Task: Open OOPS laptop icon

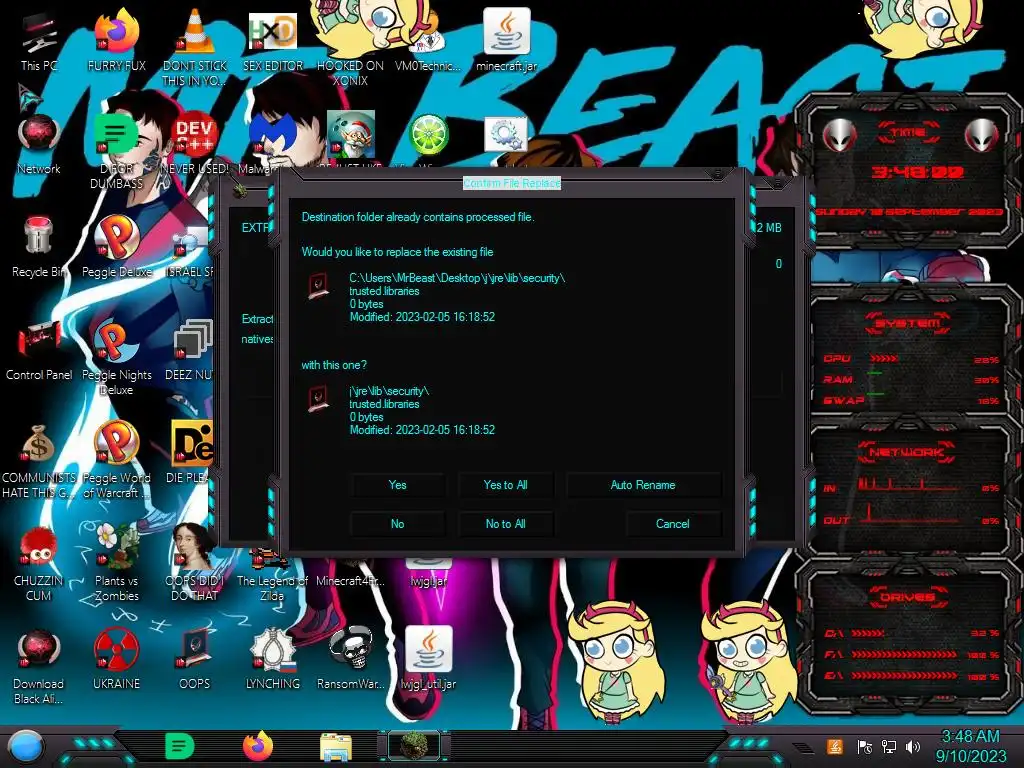Action: pyautogui.click(x=195, y=658)
